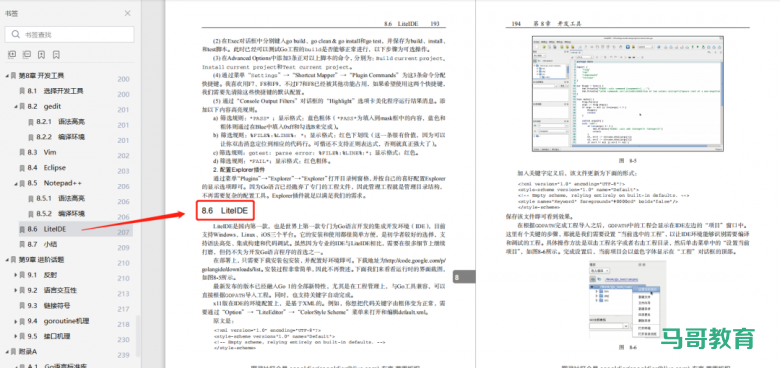Close the 书签 bookmarks panel

[127, 13]
